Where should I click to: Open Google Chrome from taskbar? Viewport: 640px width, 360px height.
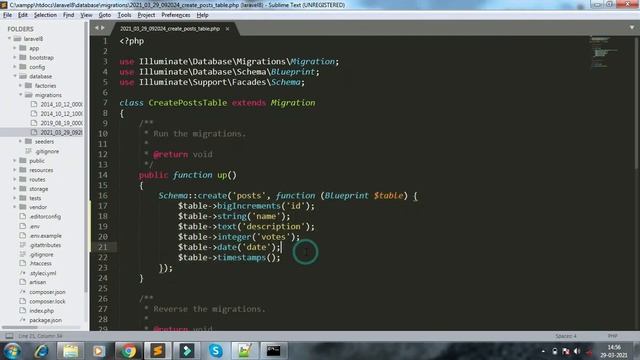tap(129, 351)
